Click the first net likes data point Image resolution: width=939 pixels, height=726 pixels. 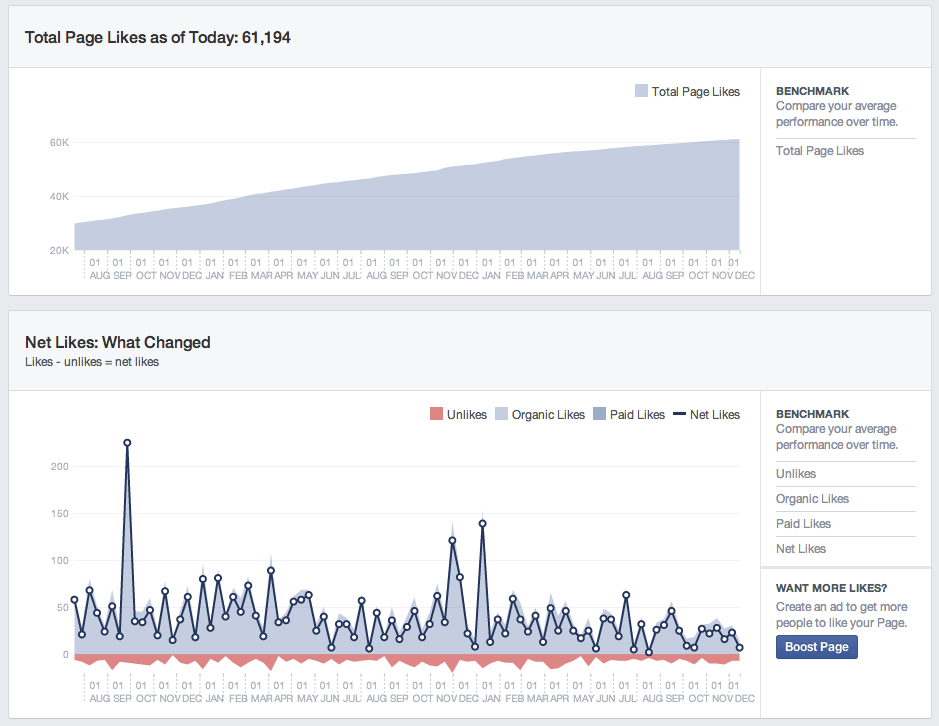(74, 600)
